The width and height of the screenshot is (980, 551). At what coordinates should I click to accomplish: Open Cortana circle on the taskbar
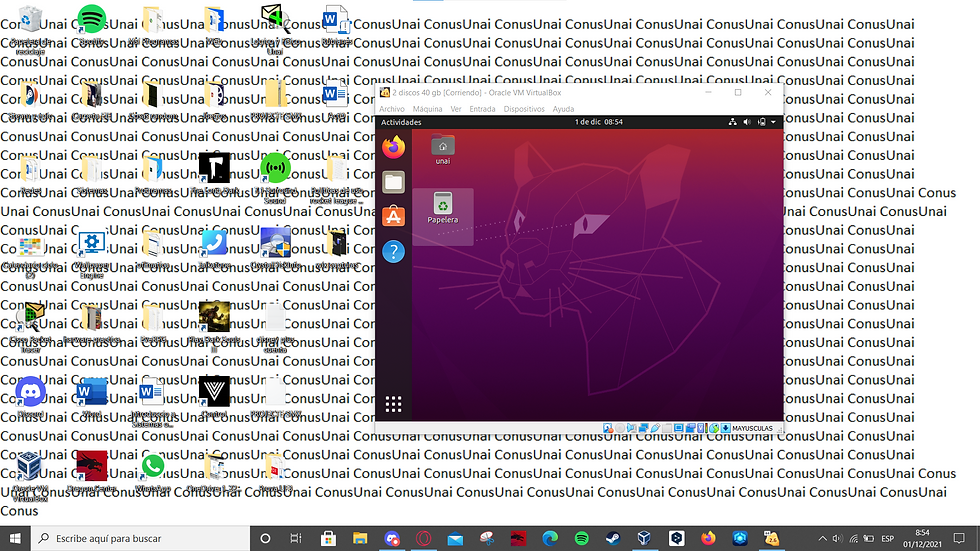[x=265, y=538]
